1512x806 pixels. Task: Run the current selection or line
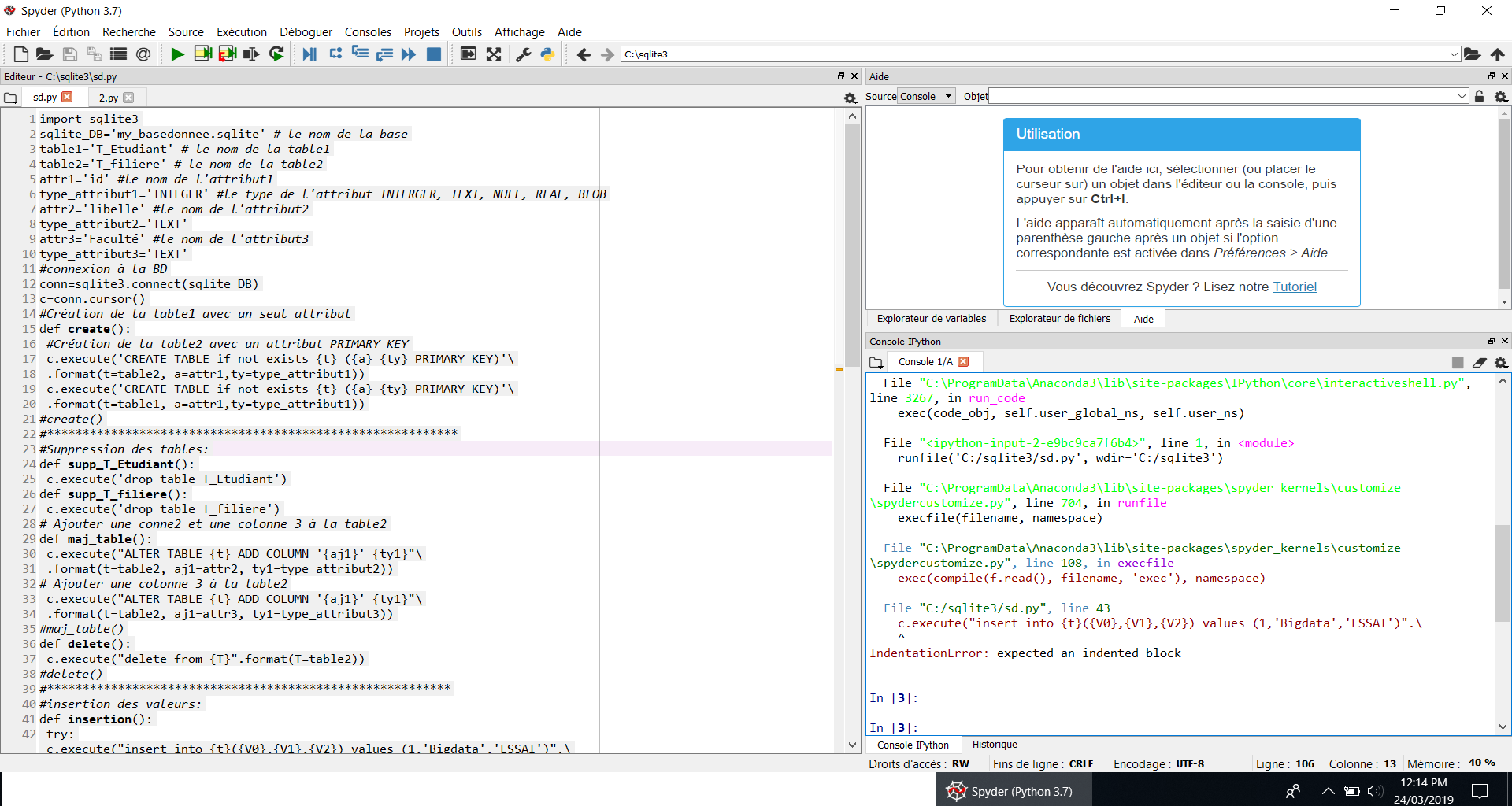coord(251,54)
